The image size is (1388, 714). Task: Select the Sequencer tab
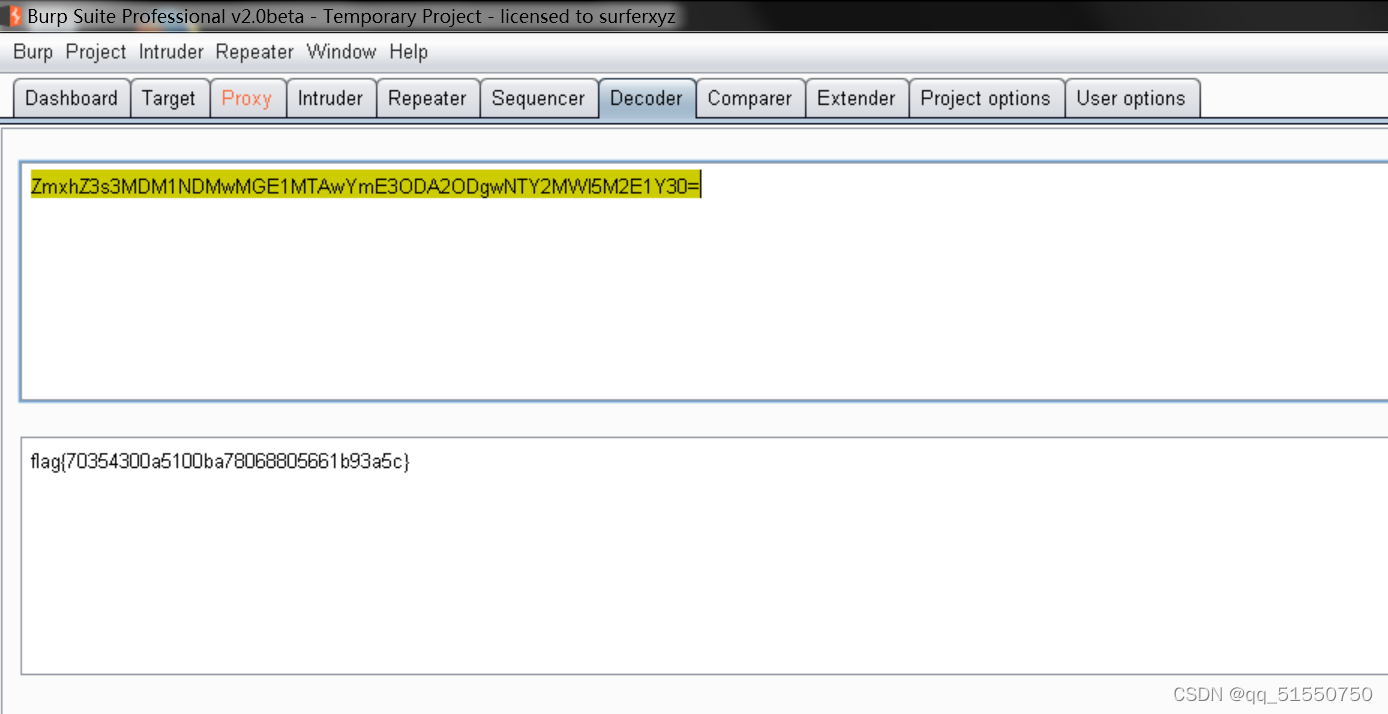[539, 98]
